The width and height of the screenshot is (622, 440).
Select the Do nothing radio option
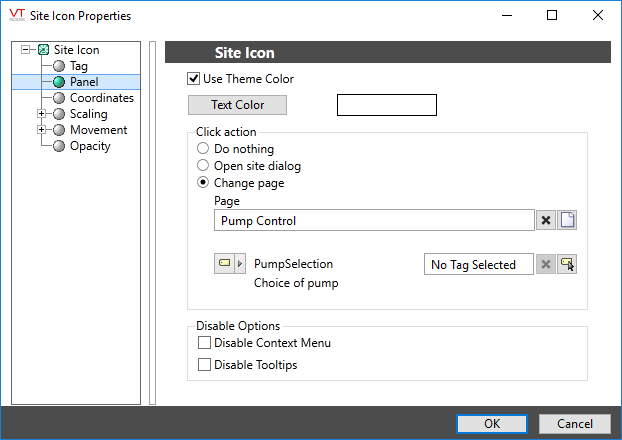[x=203, y=148]
